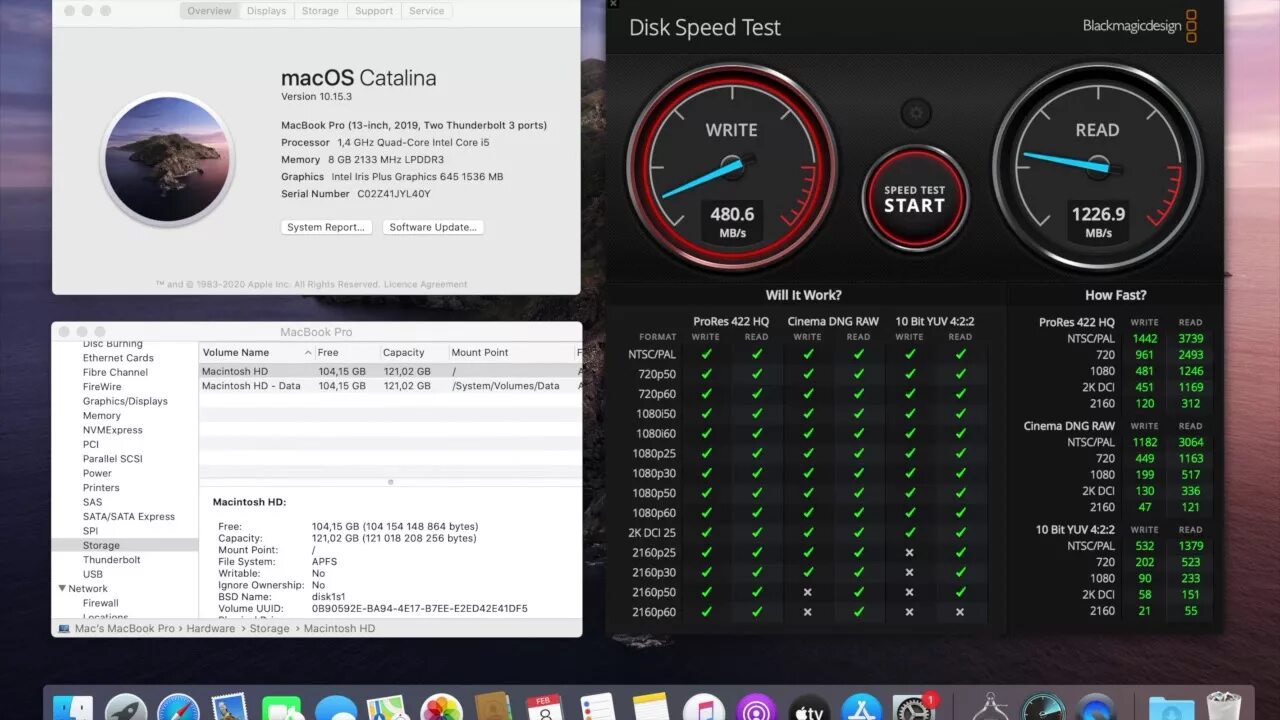Open Disk Speed Test settings gear

[x=915, y=113]
